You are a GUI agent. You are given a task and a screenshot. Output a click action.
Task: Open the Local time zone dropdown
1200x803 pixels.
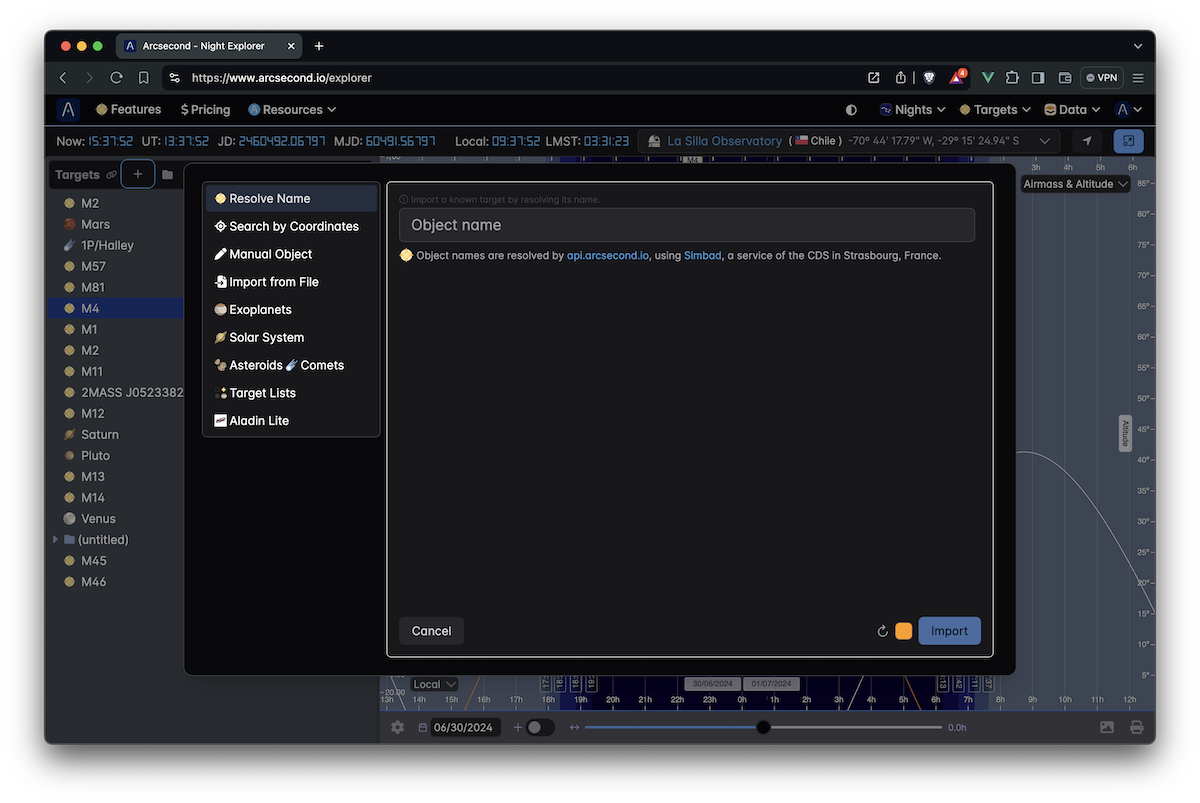(434, 684)
